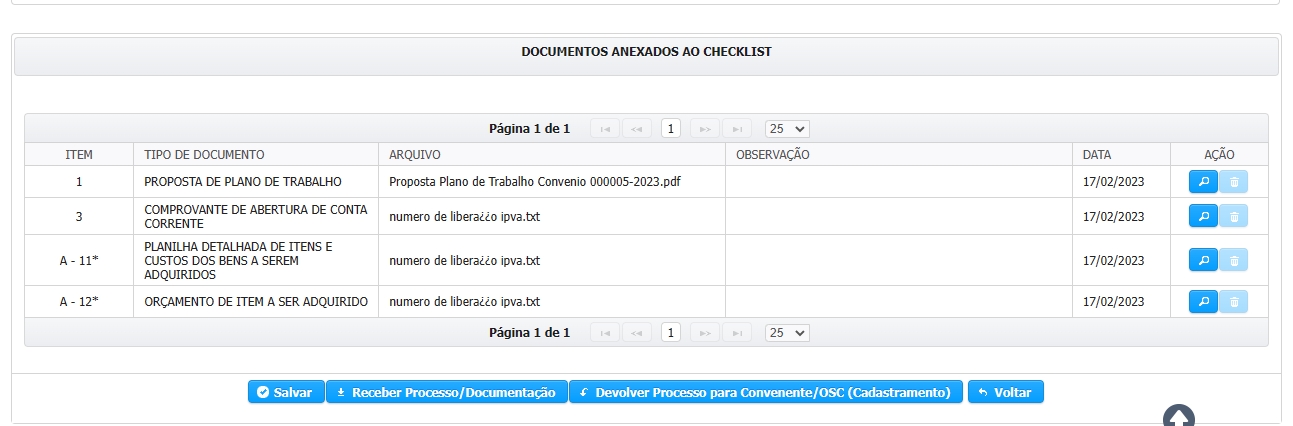Click the Salvar button
The width and height of the screenshot is (1293, 426).
coord(286,392)
